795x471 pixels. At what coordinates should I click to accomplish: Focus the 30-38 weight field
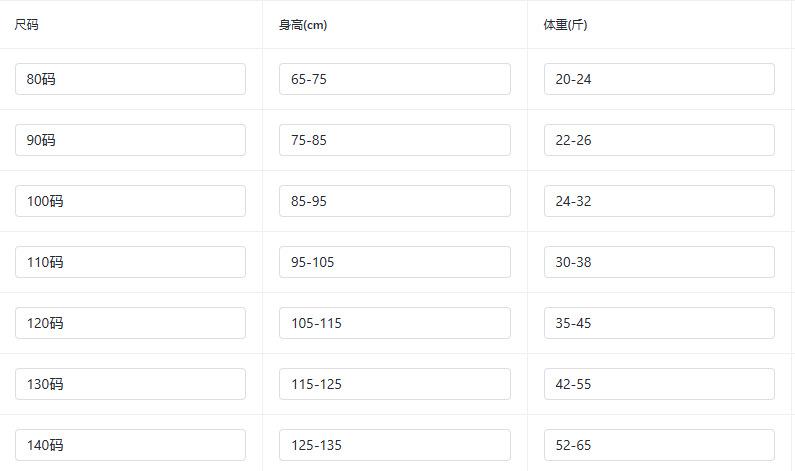[659, 262]
